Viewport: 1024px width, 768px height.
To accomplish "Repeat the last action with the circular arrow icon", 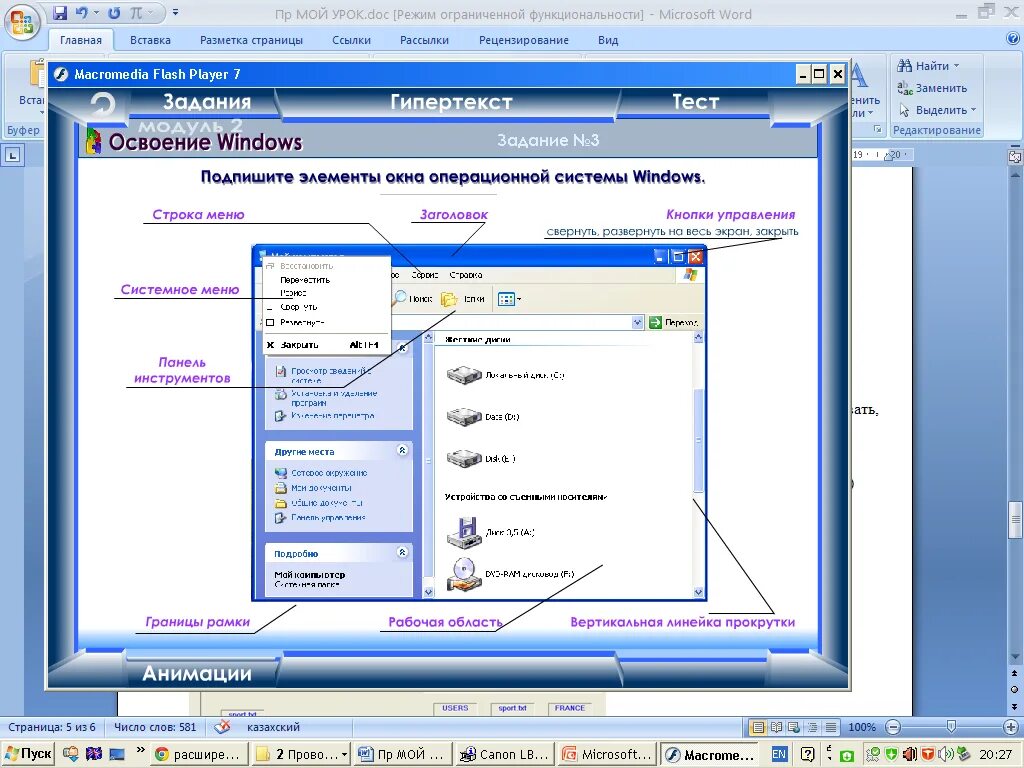I will coord(114,13).
